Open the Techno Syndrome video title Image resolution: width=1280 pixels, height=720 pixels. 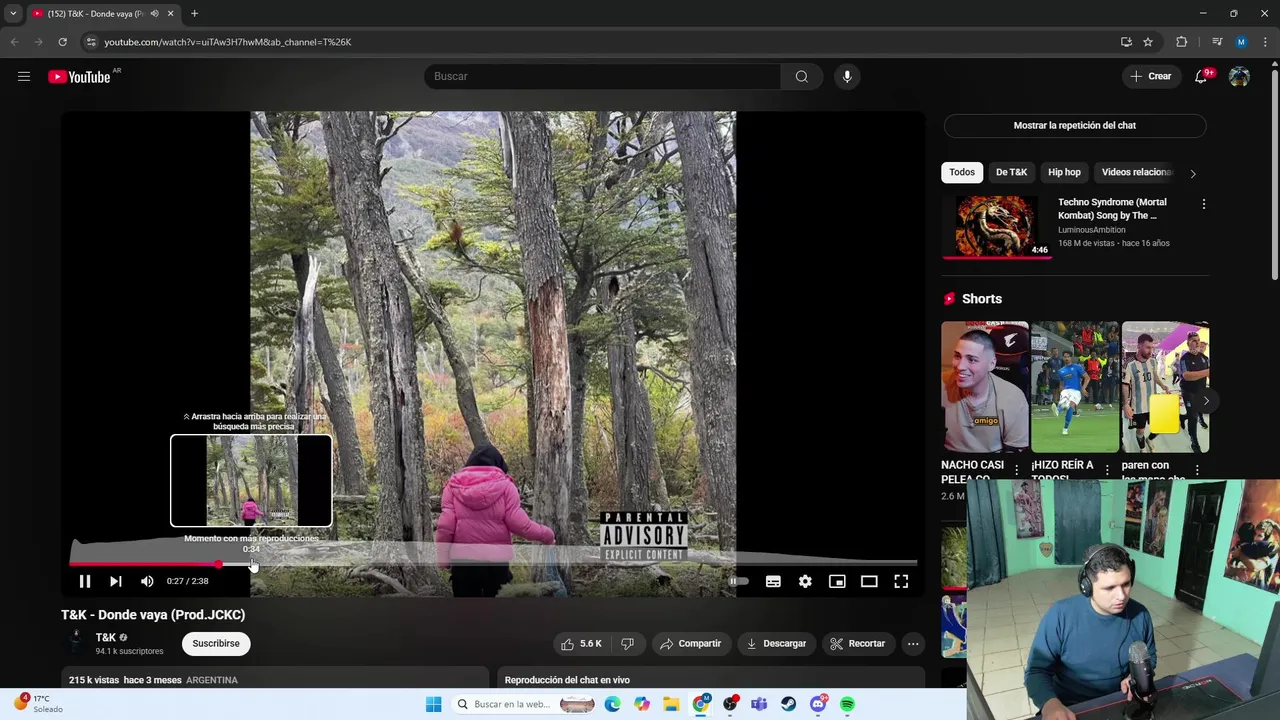click(x=1112, y=208)
